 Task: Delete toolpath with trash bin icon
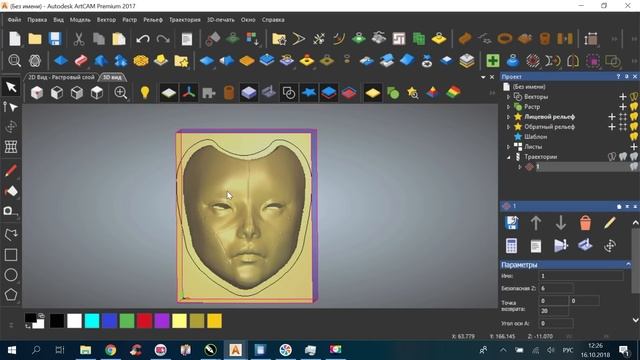pos(585,223)
